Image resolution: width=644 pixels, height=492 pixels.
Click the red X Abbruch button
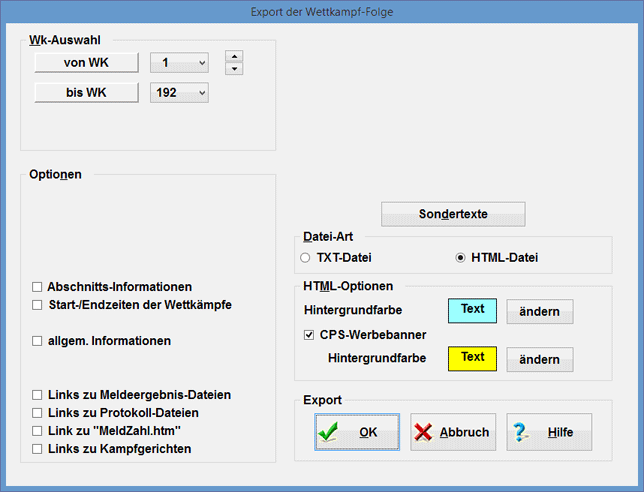pyautogui.click(x=450, y=433)
